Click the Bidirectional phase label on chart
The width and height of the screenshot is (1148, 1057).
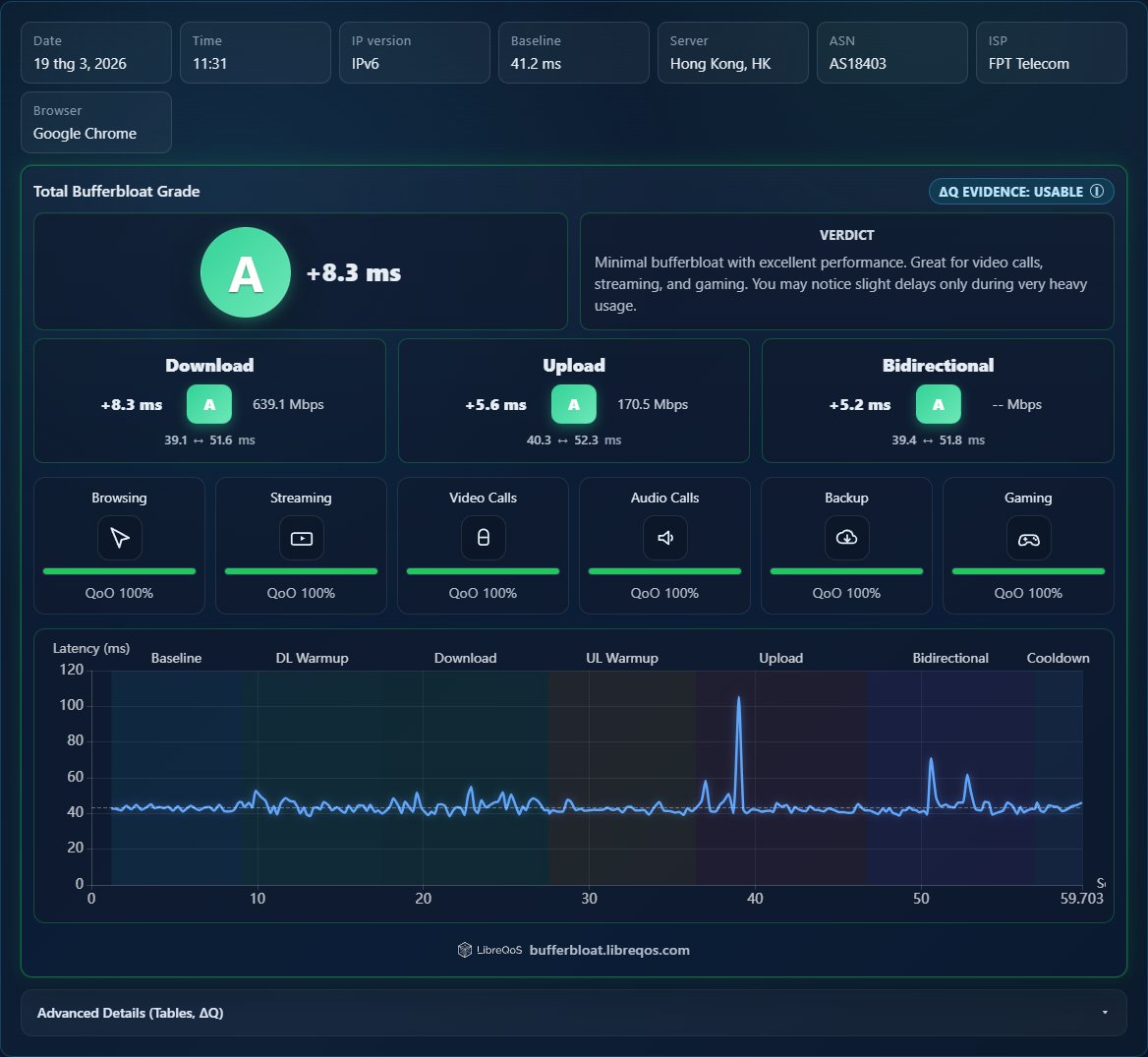(x=950, y=658)
